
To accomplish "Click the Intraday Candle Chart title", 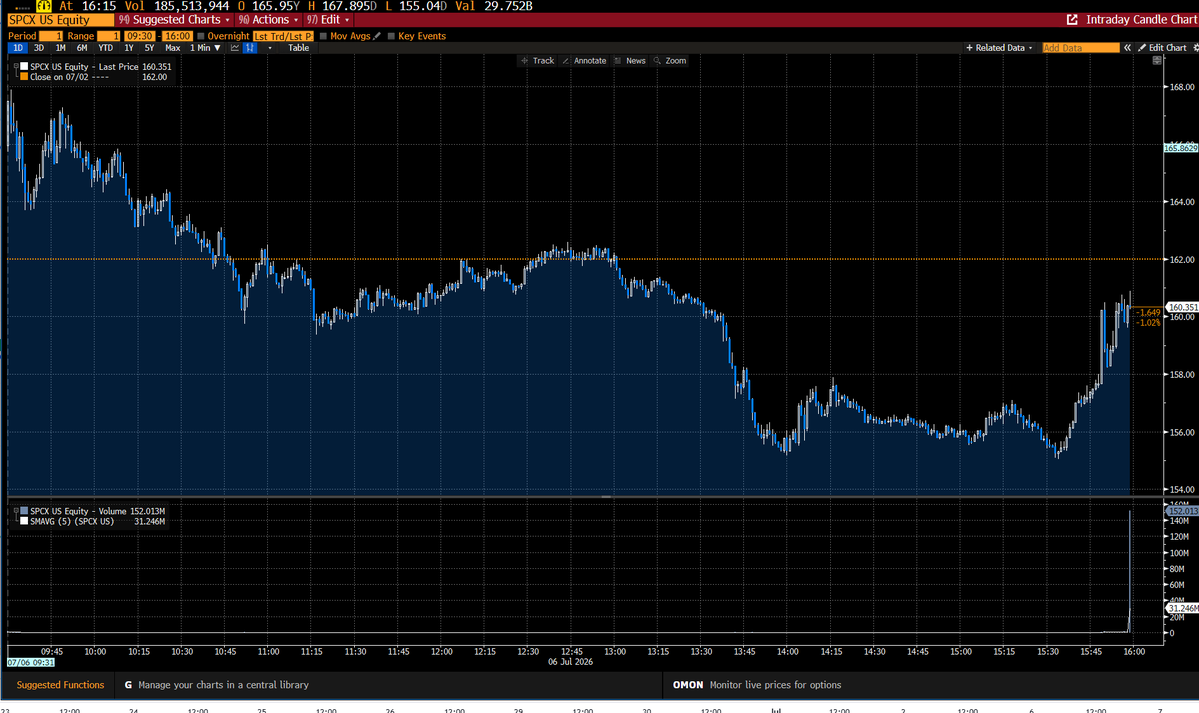I will click(1141, 20).
